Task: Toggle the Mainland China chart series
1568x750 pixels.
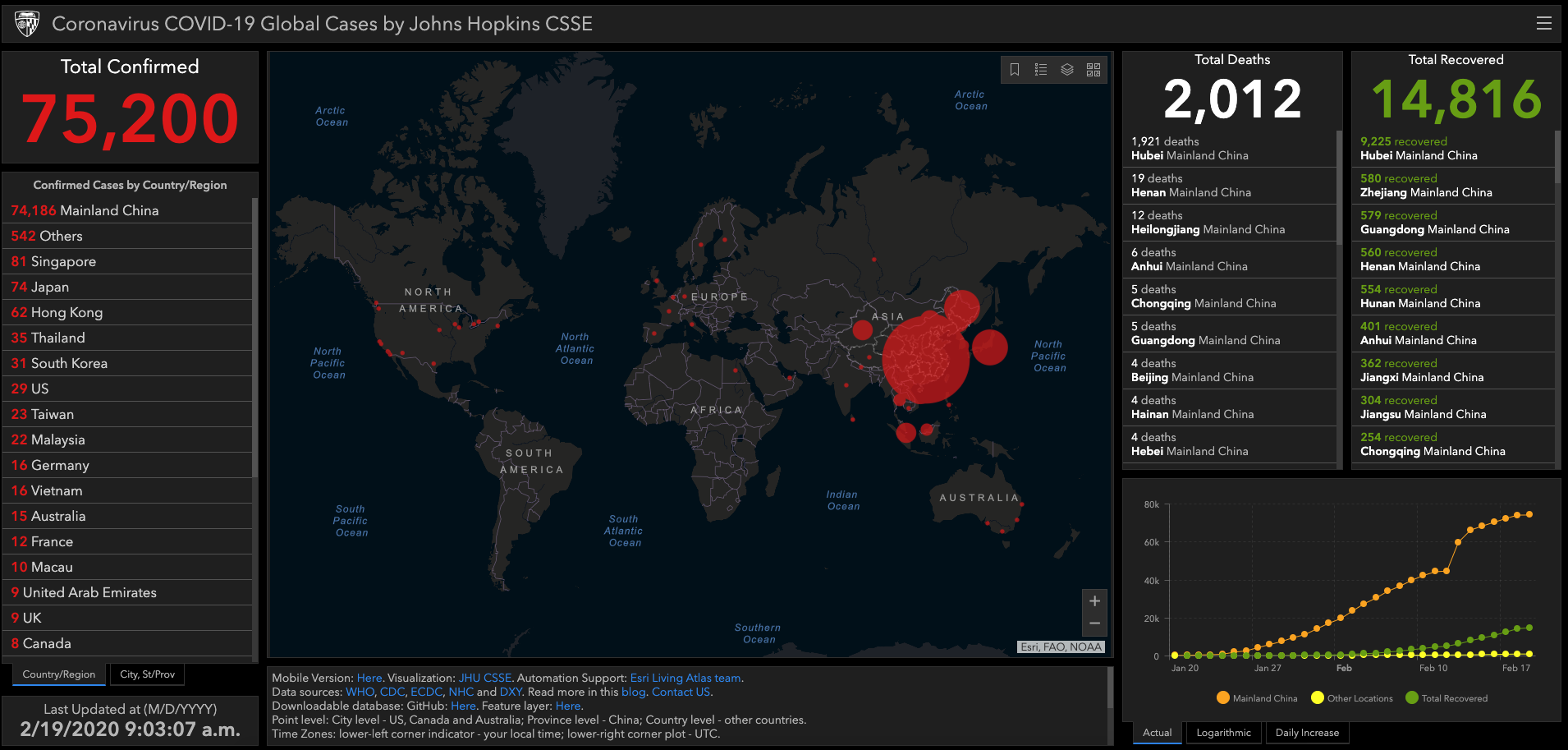Action: coord(1257,698)
